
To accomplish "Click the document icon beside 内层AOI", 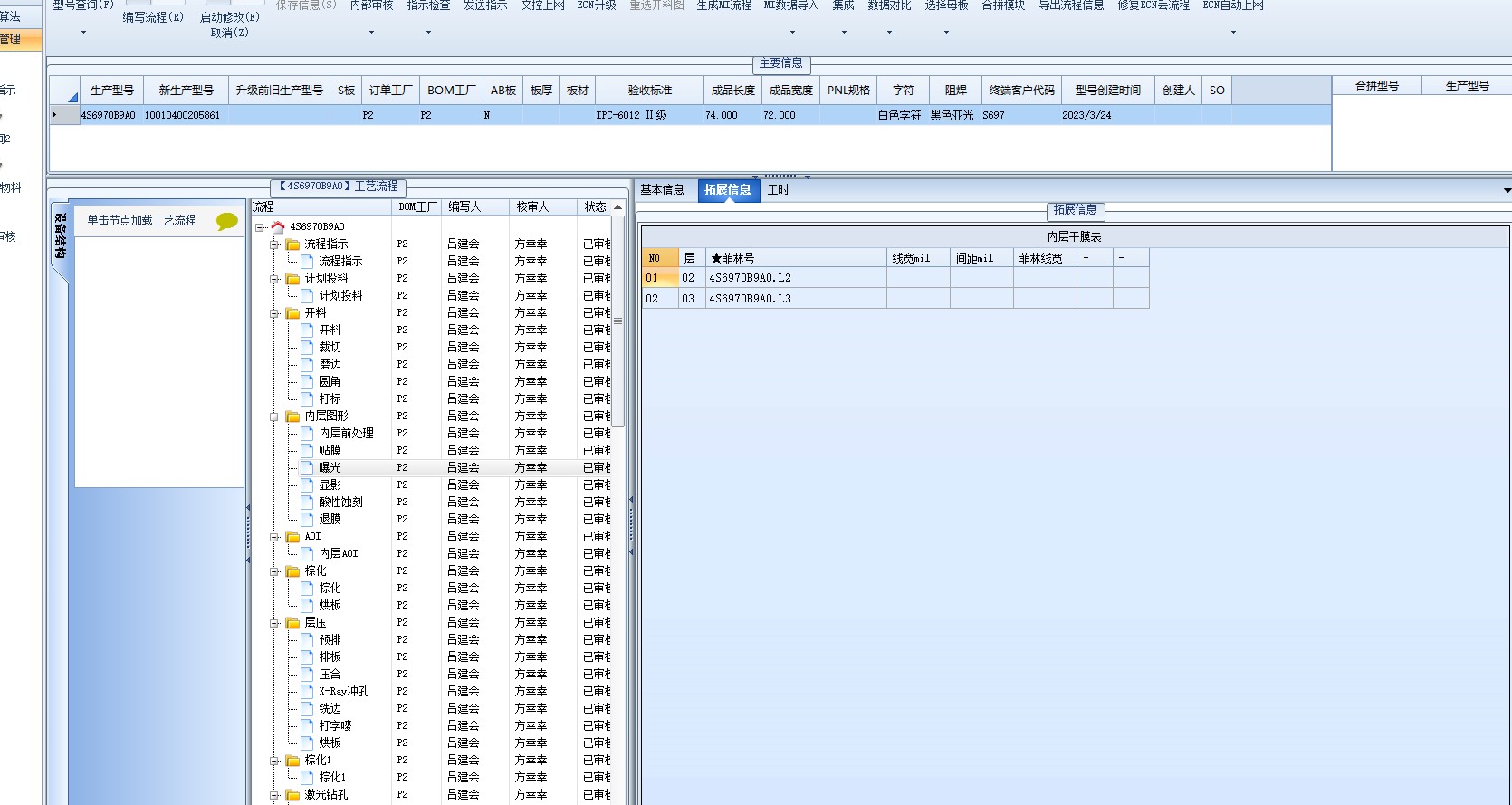I will [307, 554].
